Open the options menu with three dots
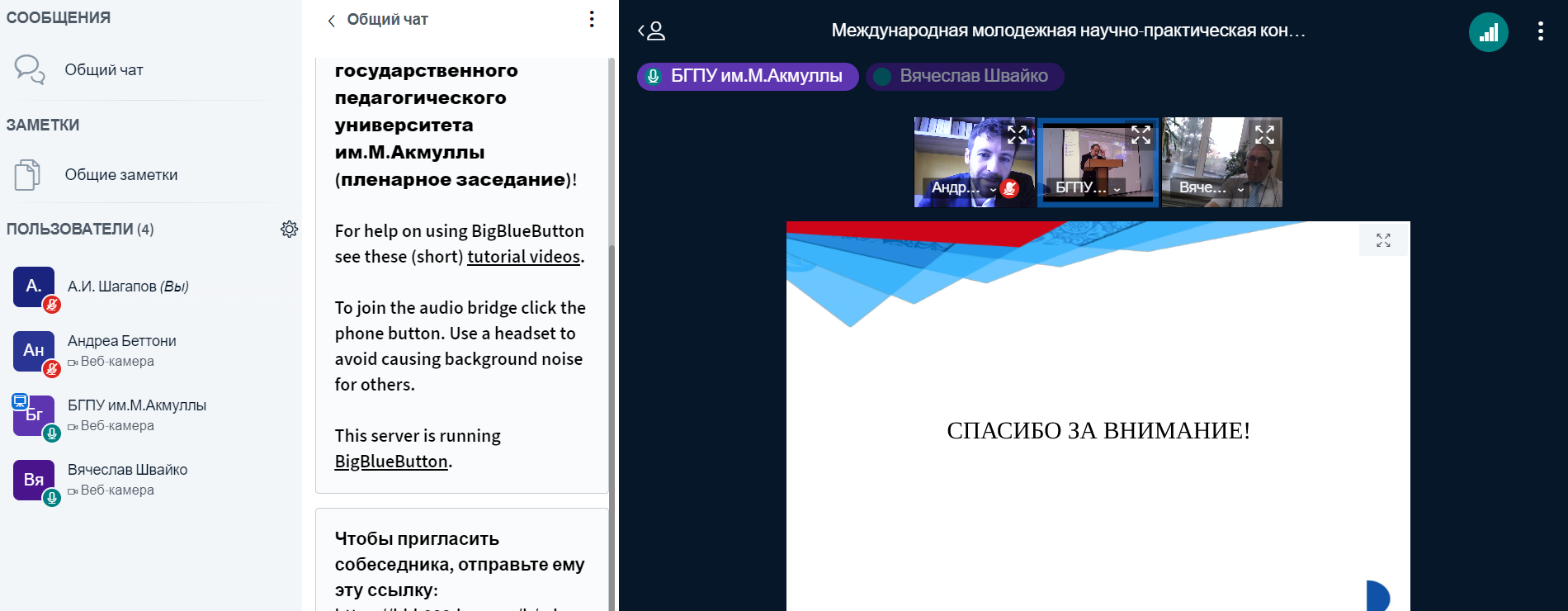 1540,31
